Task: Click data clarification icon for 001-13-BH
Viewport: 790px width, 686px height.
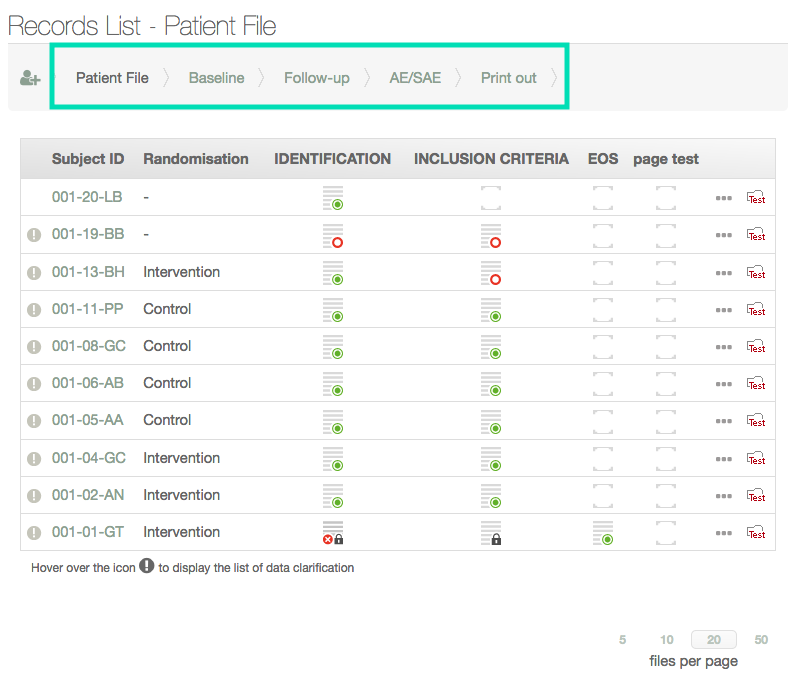Action: [34, 273]
